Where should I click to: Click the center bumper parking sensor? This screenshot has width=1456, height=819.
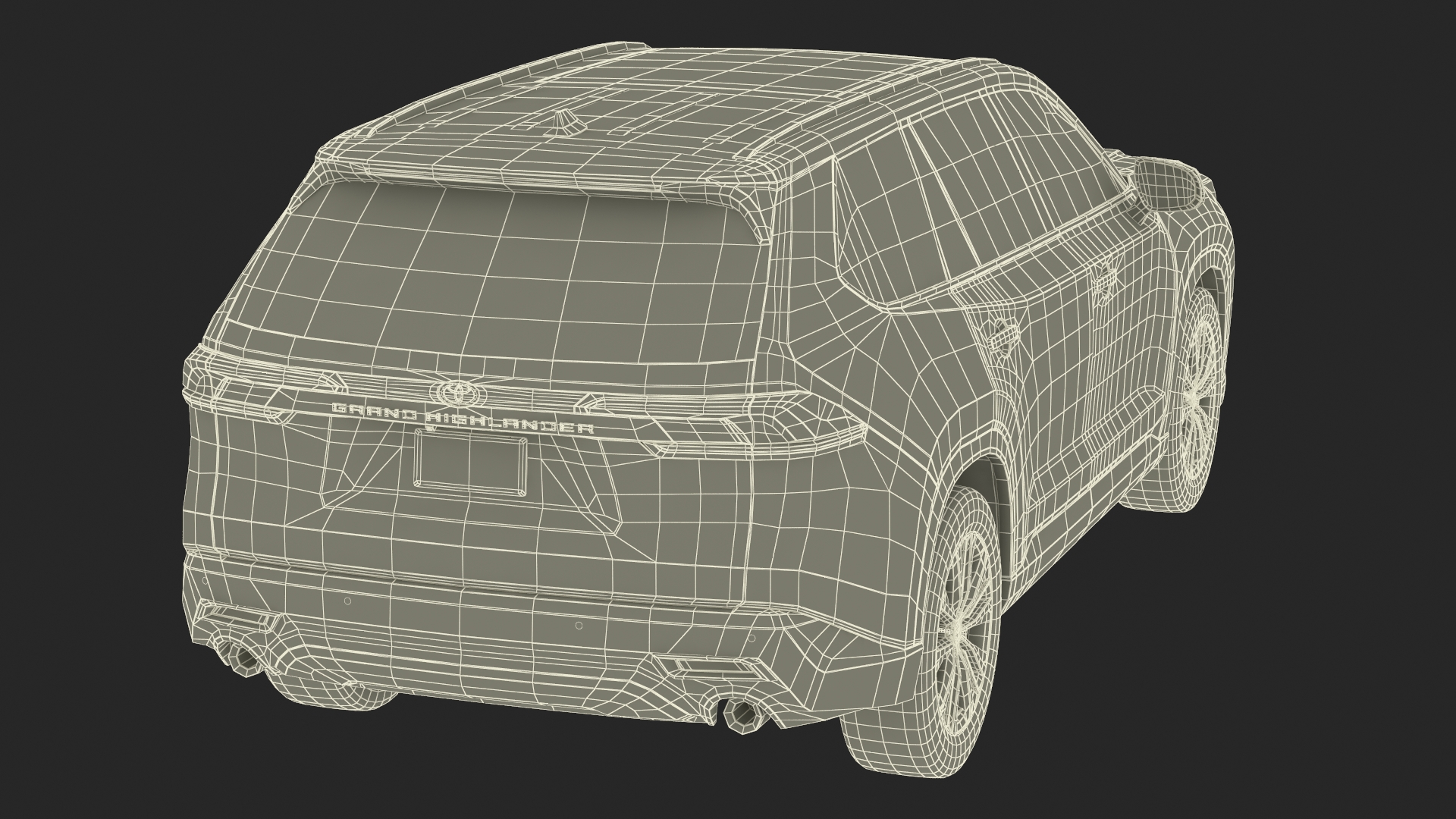click(578, 626)
